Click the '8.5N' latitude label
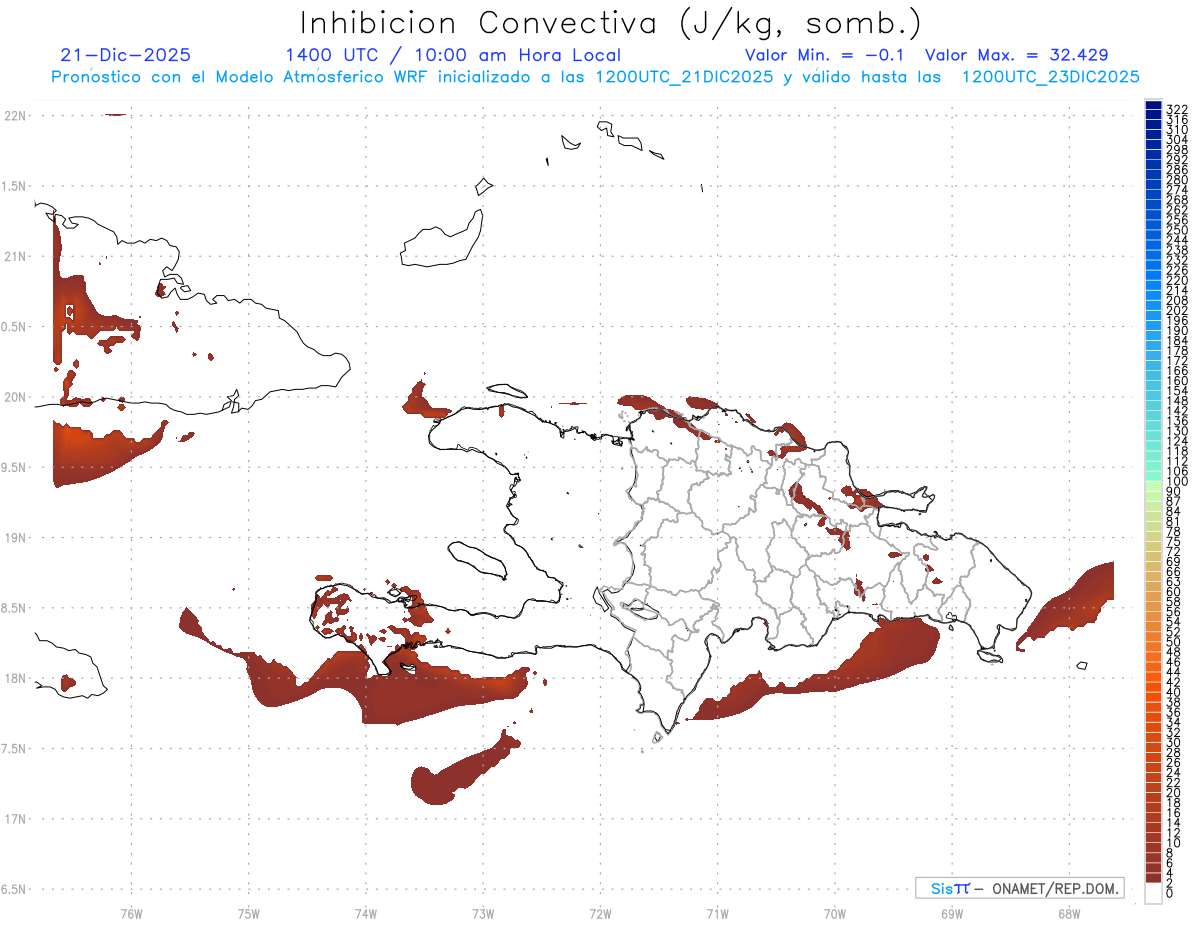 click(x=15, y=608)
